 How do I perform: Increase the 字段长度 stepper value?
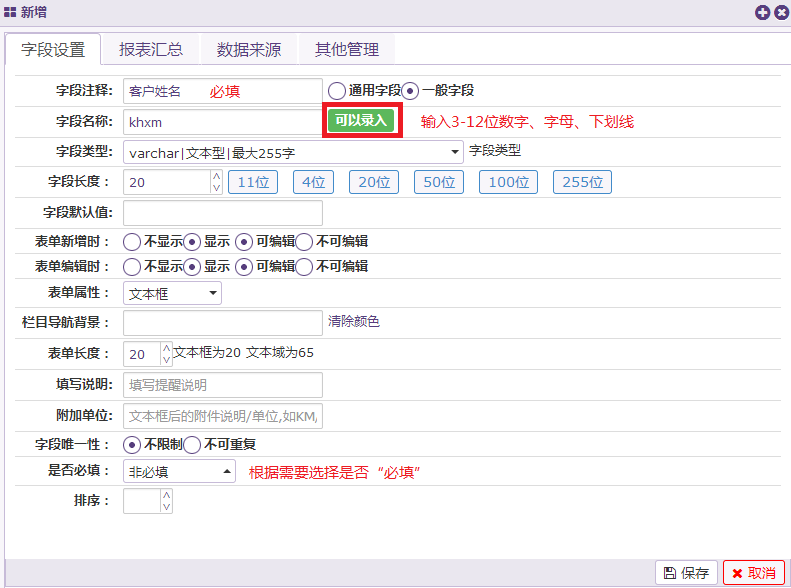pos(217,176)
